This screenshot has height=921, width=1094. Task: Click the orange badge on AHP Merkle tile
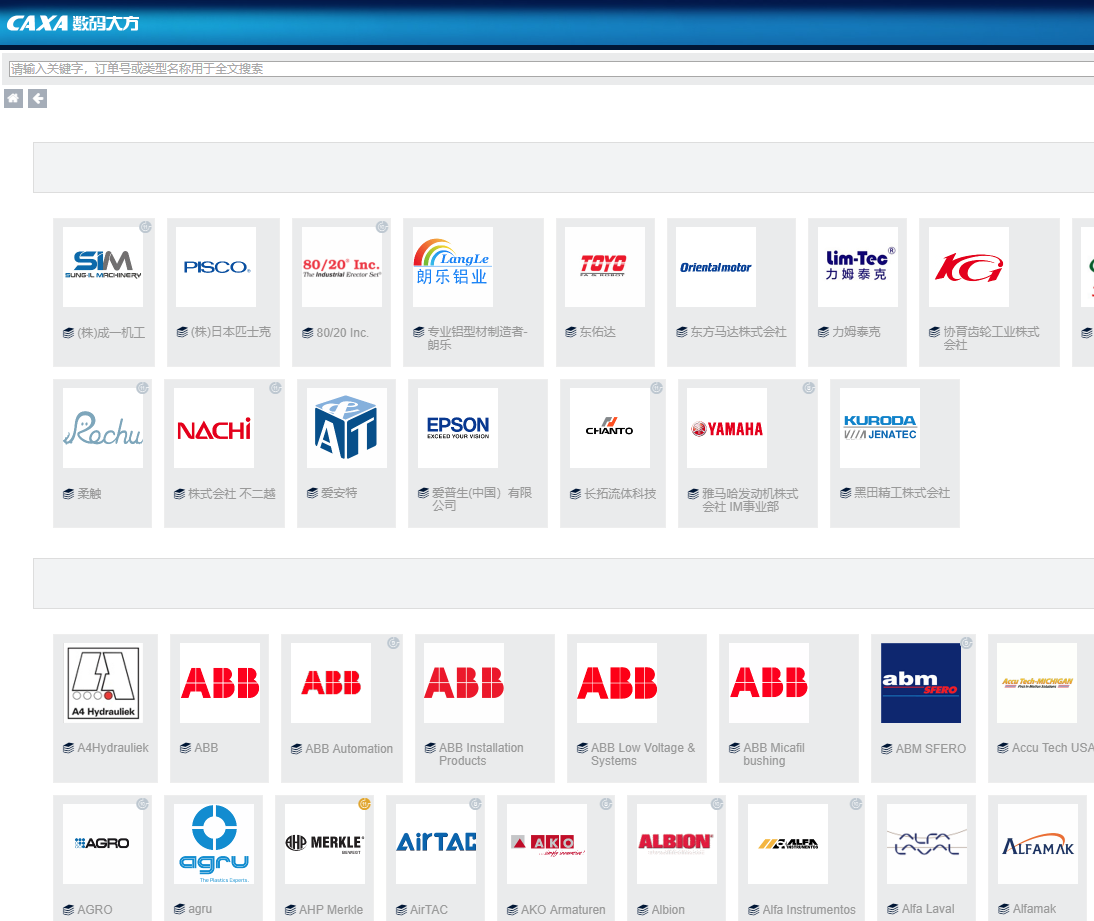point(364,804)
